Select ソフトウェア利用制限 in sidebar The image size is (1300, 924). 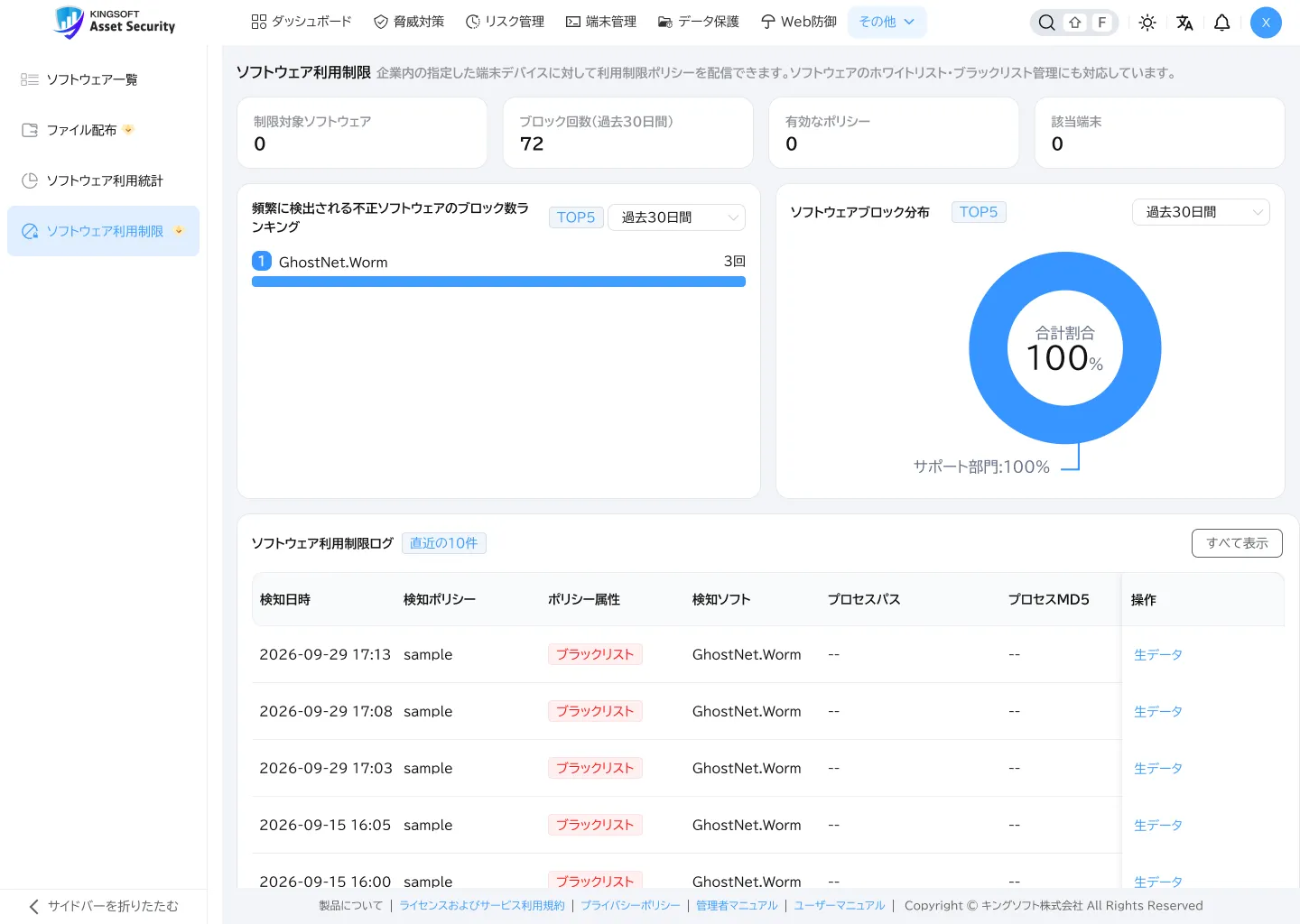(x=103, y=231)
